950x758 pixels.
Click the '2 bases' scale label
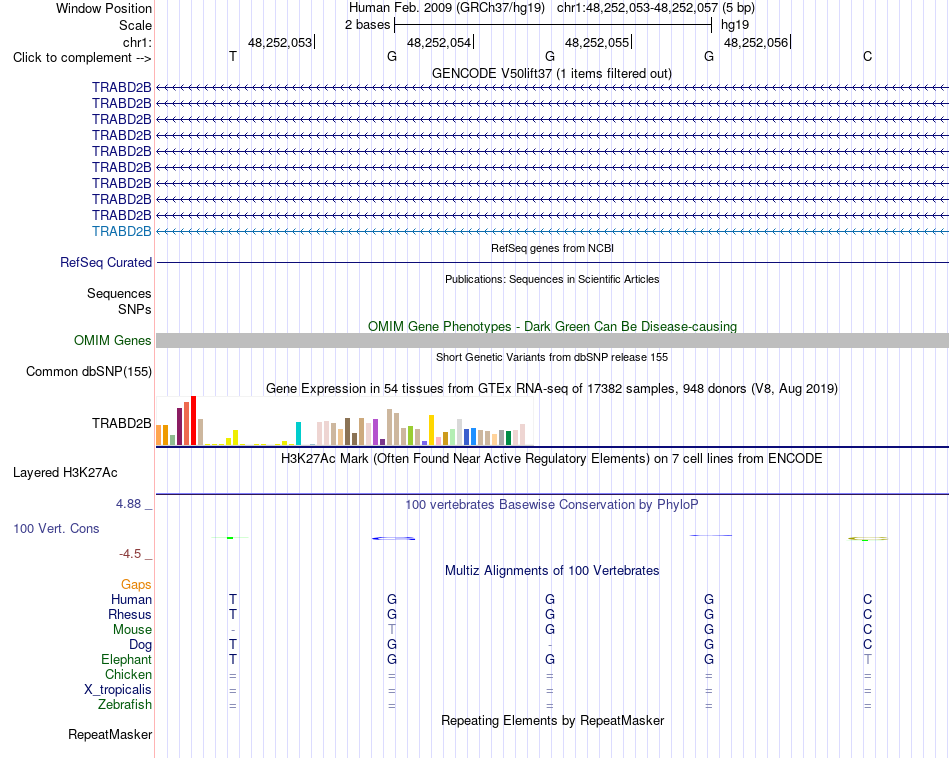(x=368, y=25)
